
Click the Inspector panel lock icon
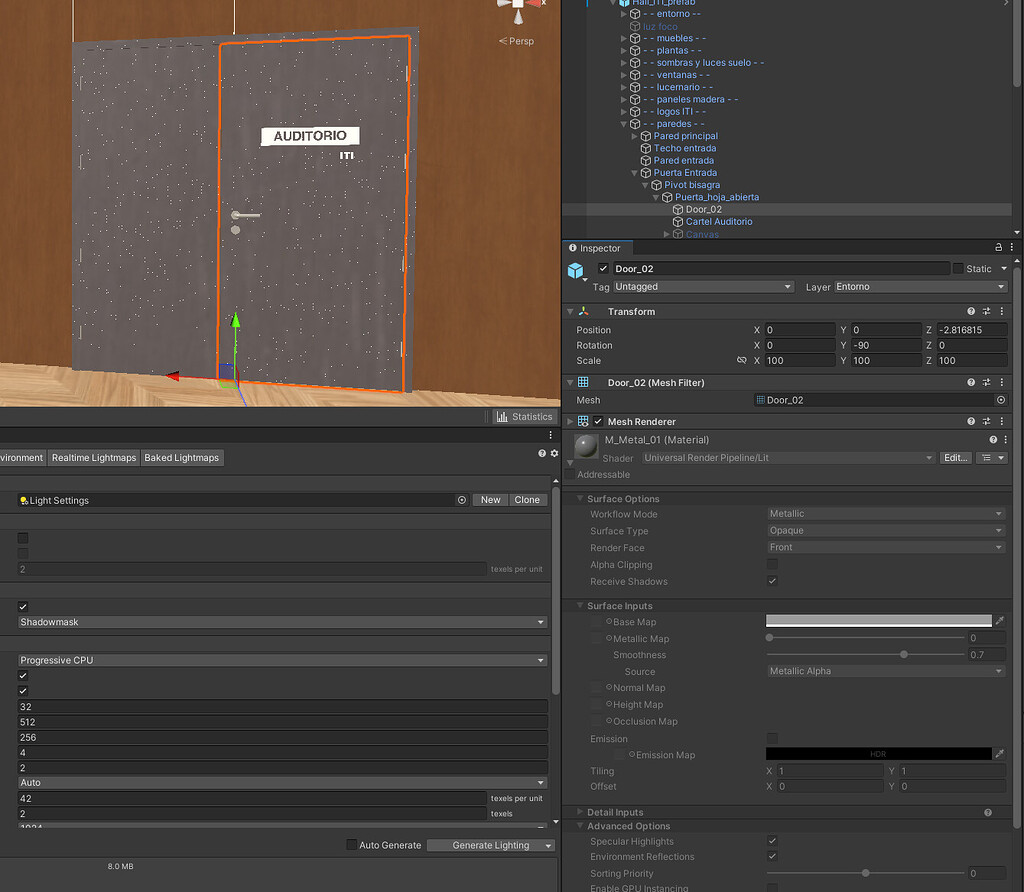[998, 247]
